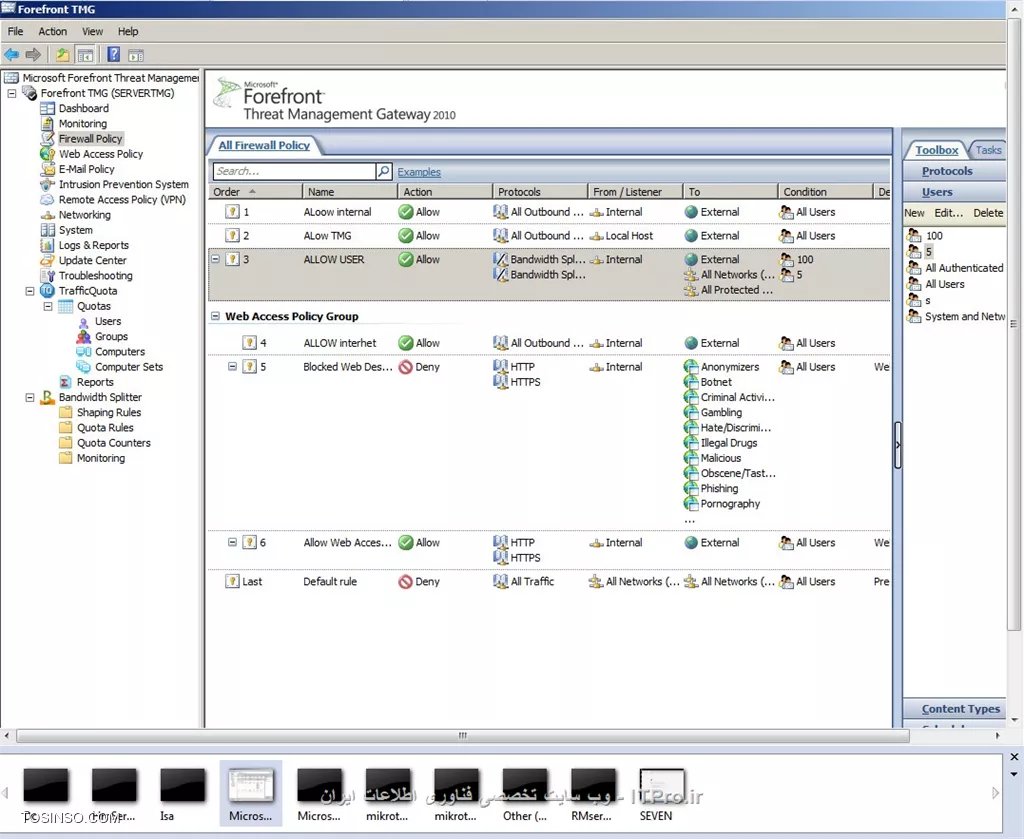Switch to the Toolbox tab
This screenshot has height=839, width=1024.
[936, 150]
